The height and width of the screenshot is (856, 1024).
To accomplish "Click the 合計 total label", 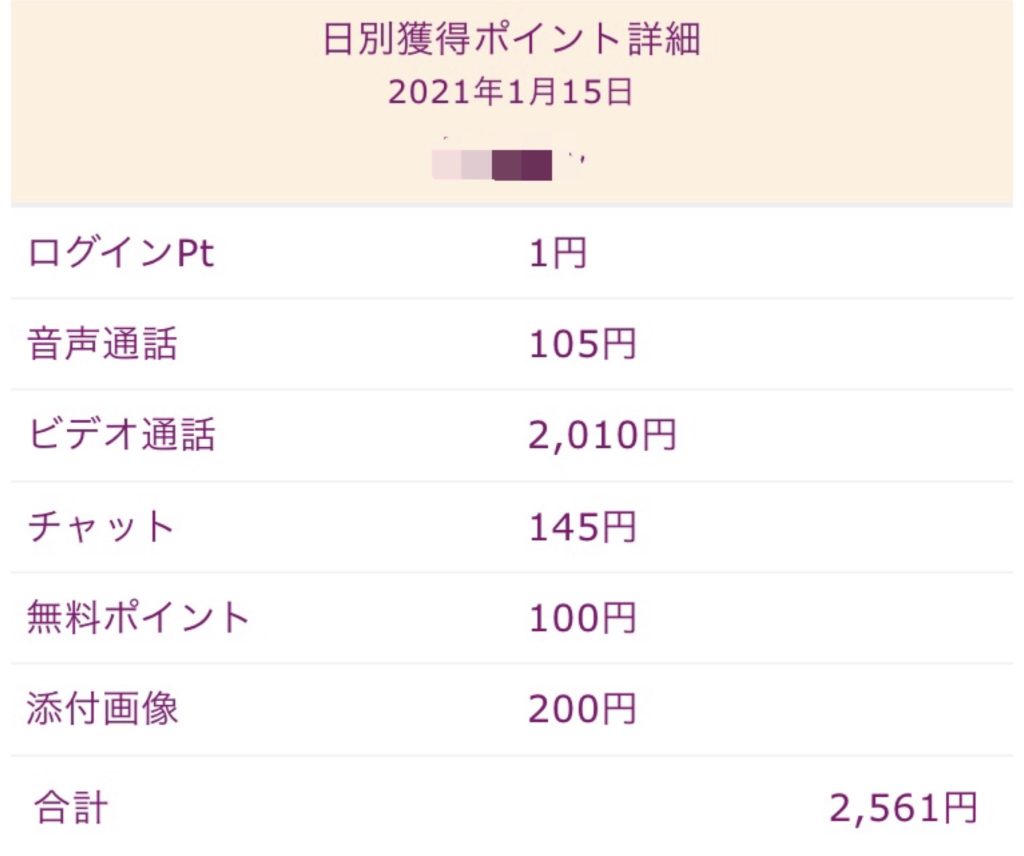I will (x=70, y=807).
